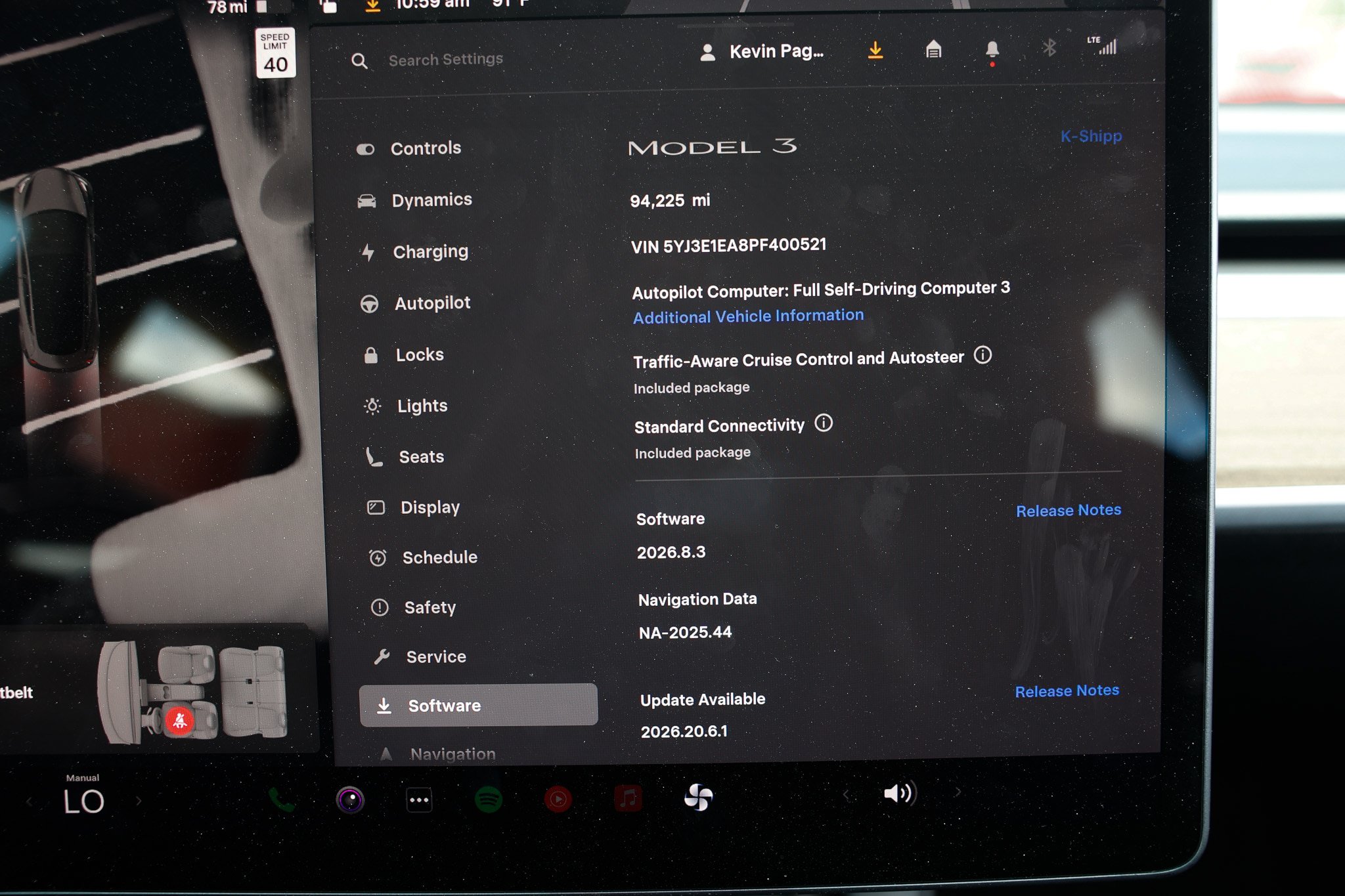Image resolution: width=1345 pixels, height=896 pixels.
Task: Open the Autopilot settings menu
Action: pos(416,303)
